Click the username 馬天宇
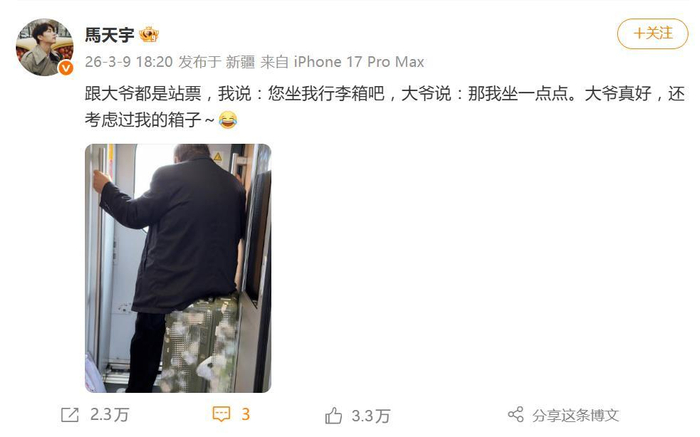Viewport: 700px width, 437px height. [x=110, y=35]
